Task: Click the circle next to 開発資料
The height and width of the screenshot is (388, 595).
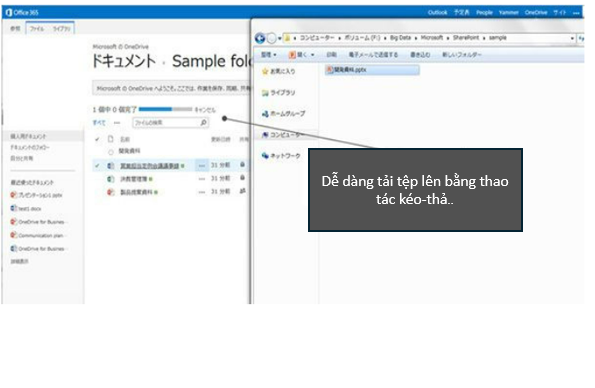Action: [x=111, y=152]
